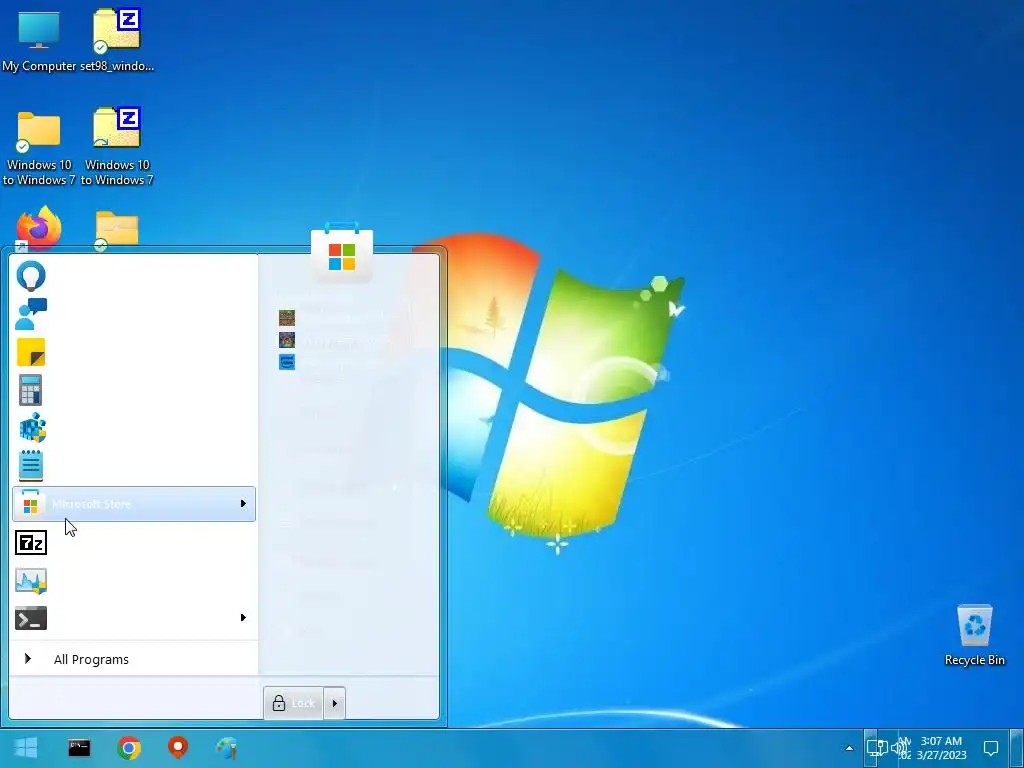Screen dimensions: 1024x768
Task: Open My Computer desktop icon
Action: 39,41
